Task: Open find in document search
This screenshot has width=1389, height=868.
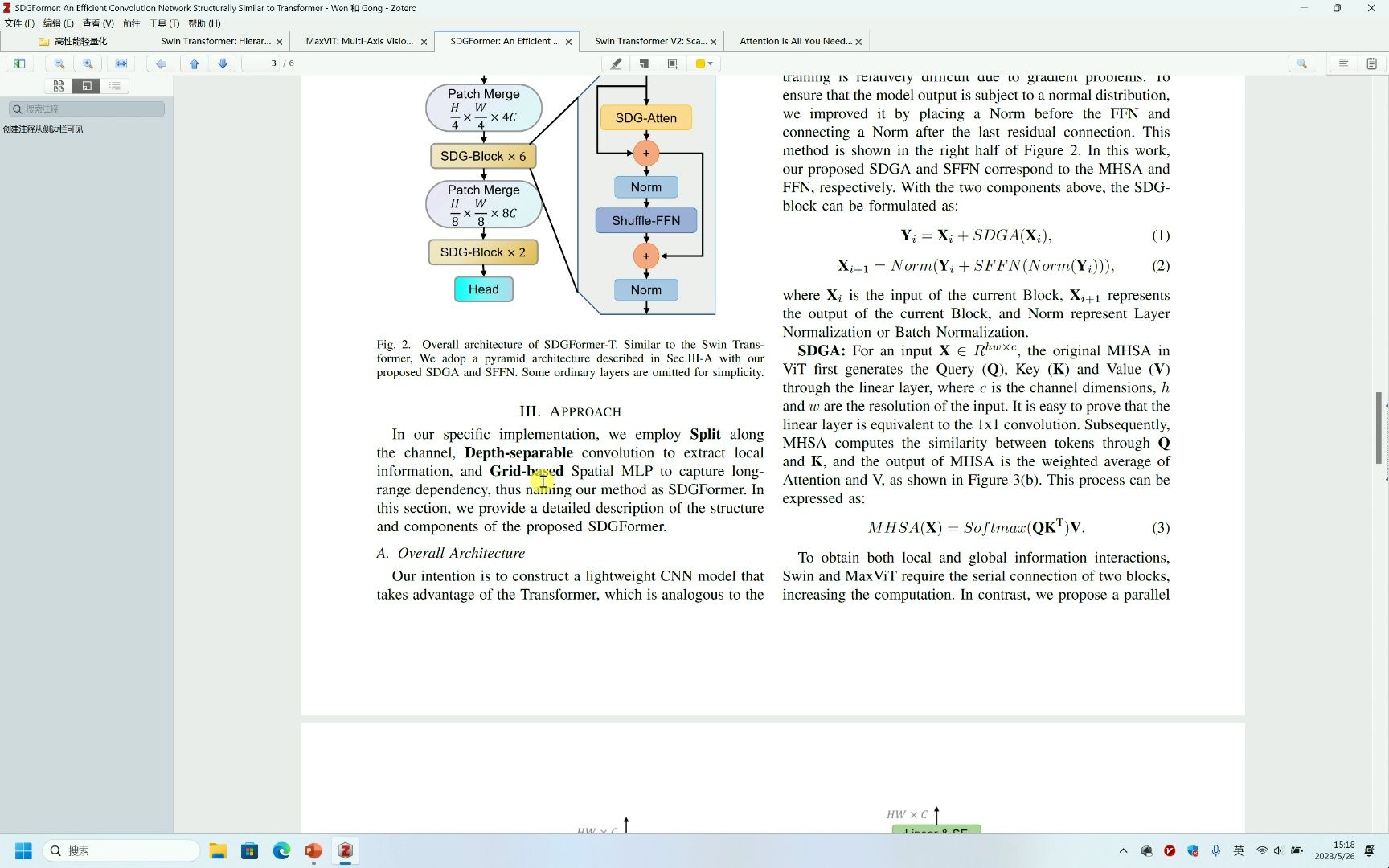Action: point(1302,63)
